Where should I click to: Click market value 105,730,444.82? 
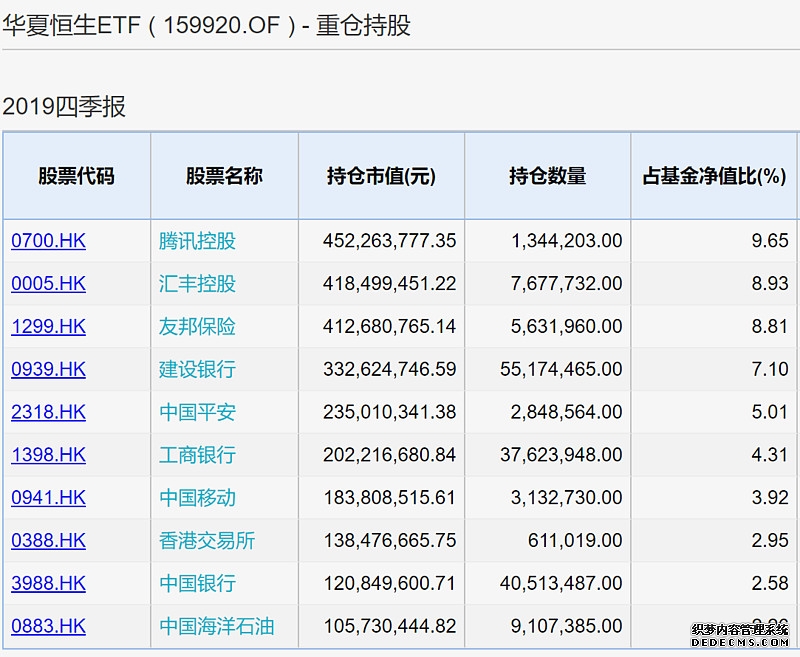389,626
